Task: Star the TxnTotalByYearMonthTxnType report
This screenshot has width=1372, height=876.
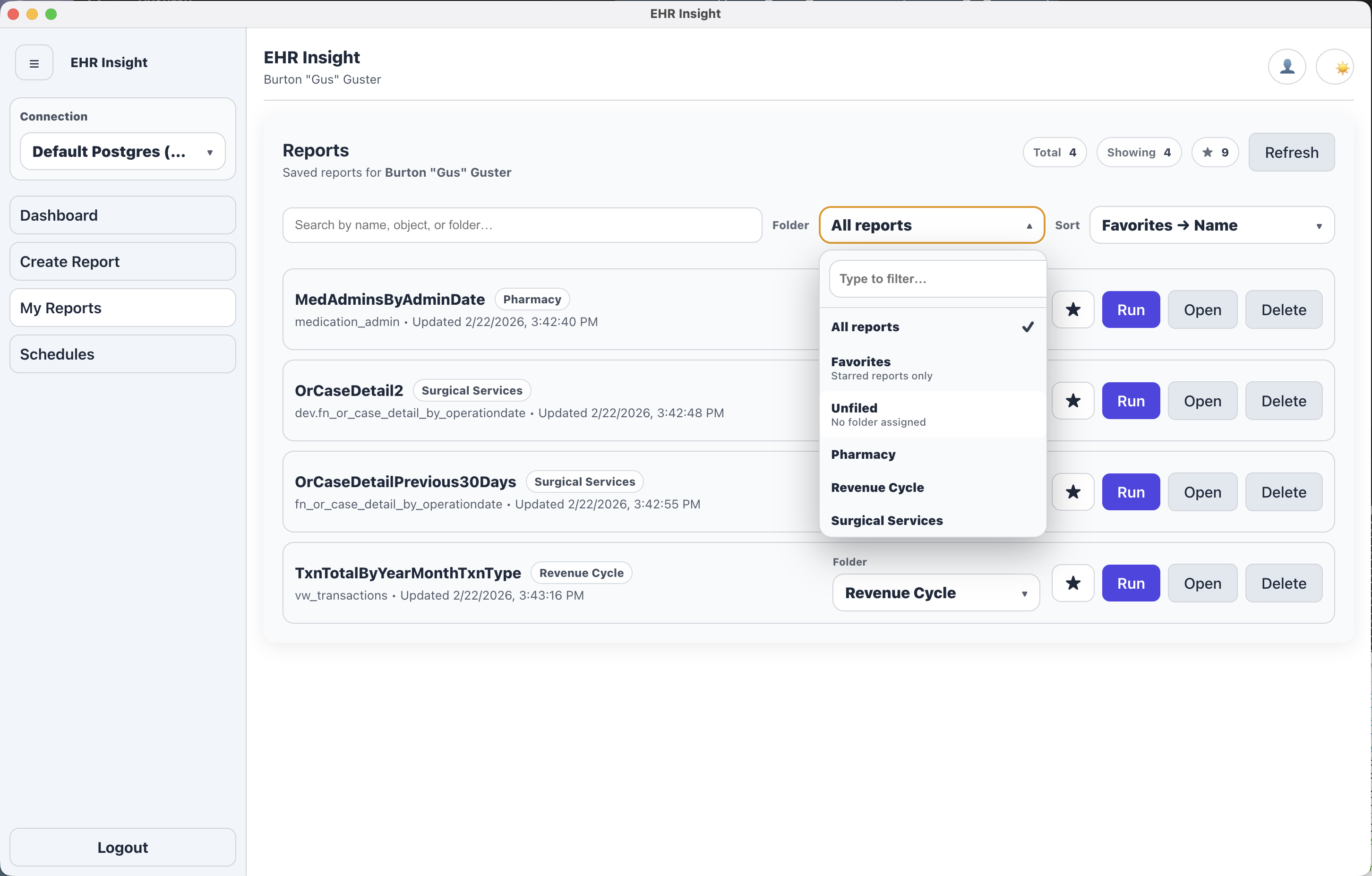Action: (1073, 583)
